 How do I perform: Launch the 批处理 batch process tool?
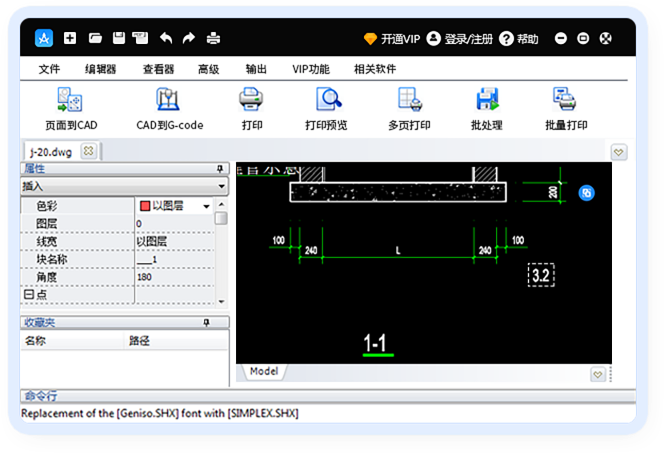pos(487,99)
